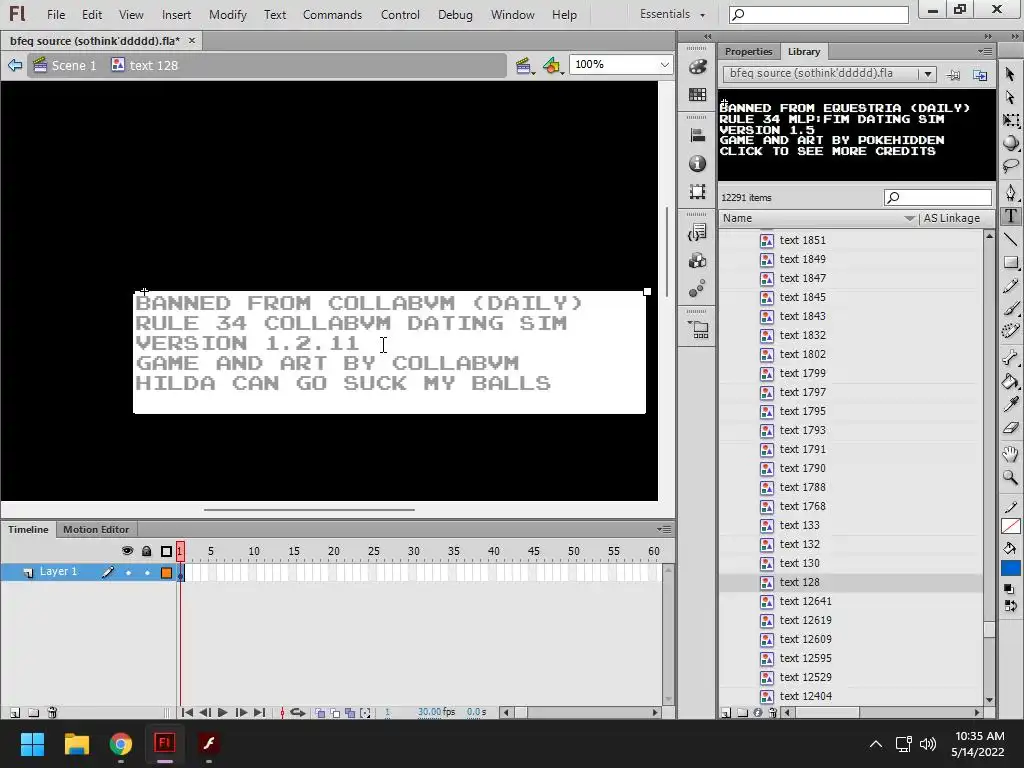
Task: Open the Code Snippets panel icon
Action: (697, 232)
